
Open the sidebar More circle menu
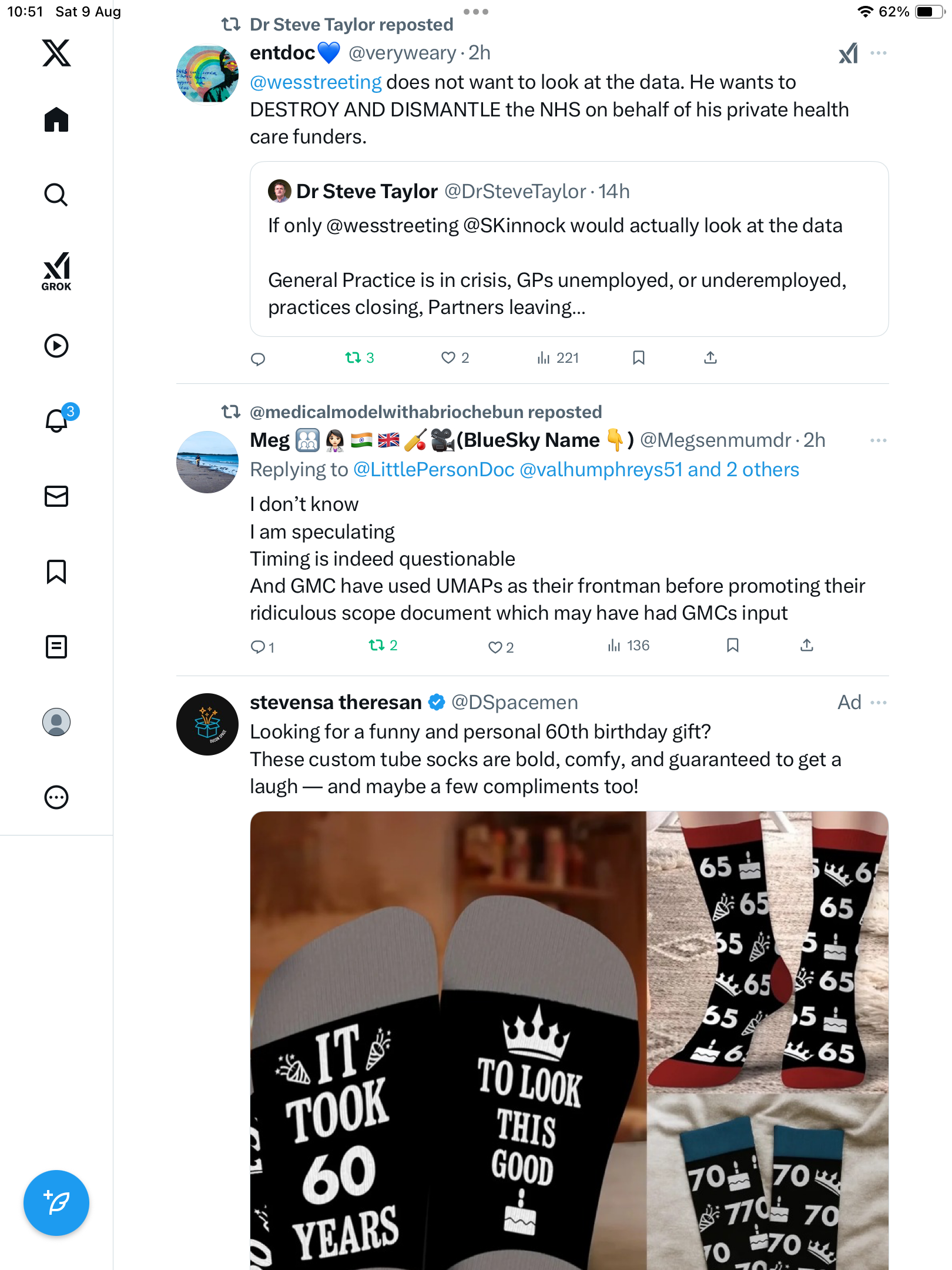click(x=56, y=797)
